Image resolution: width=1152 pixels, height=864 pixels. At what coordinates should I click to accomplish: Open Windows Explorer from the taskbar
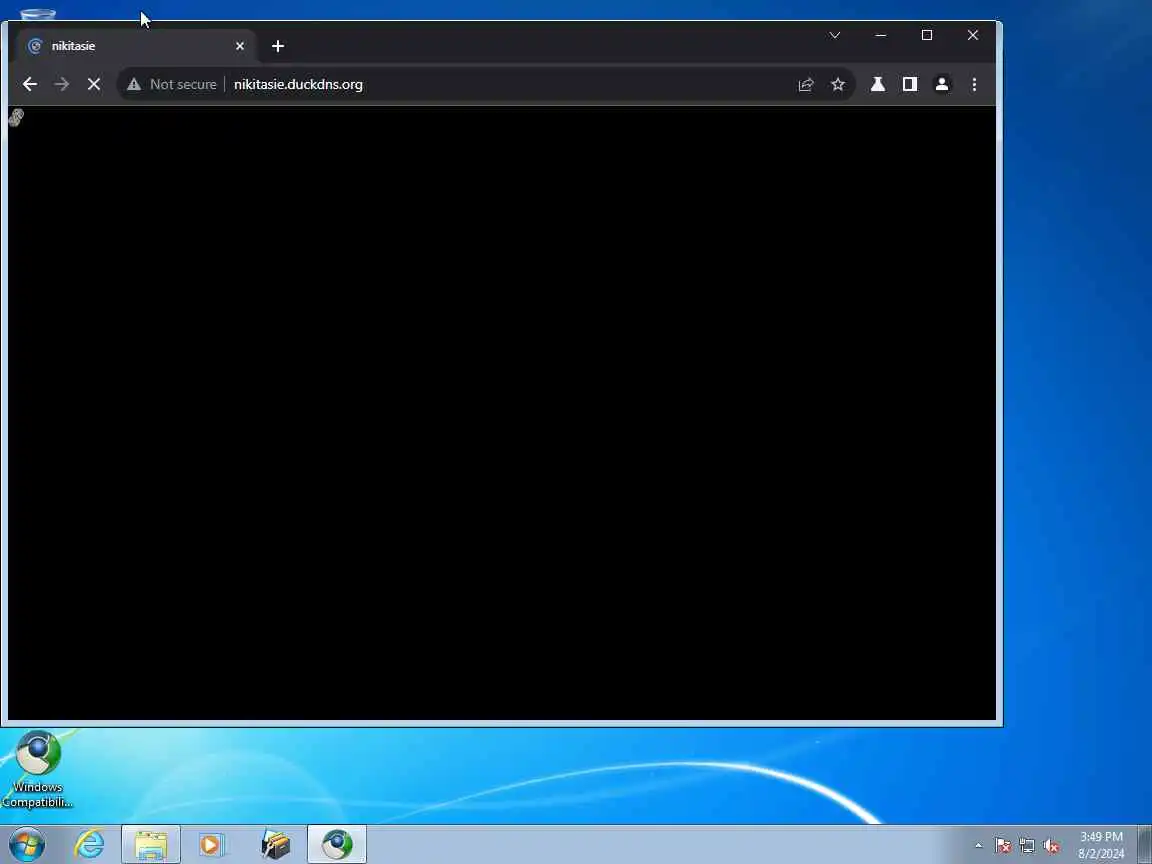(151, 844)
